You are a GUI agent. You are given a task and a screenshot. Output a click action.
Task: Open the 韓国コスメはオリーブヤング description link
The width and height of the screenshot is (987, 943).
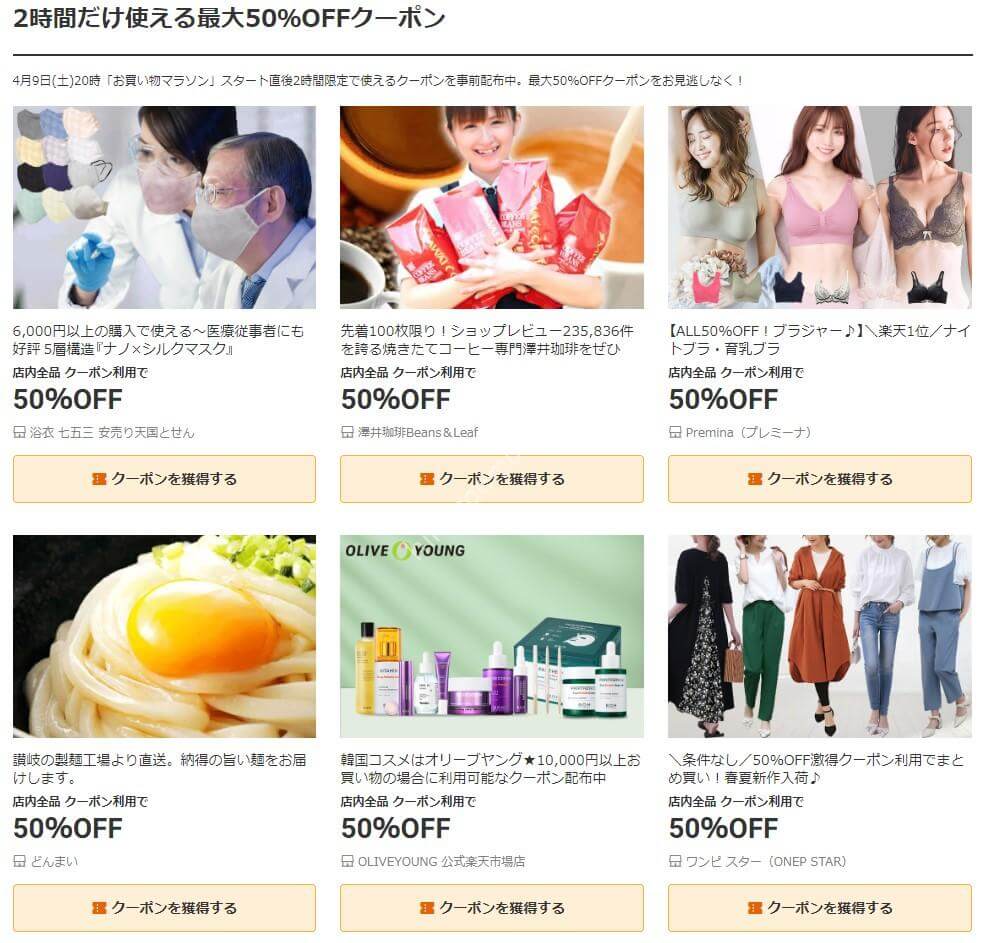(x=490, y=769)
